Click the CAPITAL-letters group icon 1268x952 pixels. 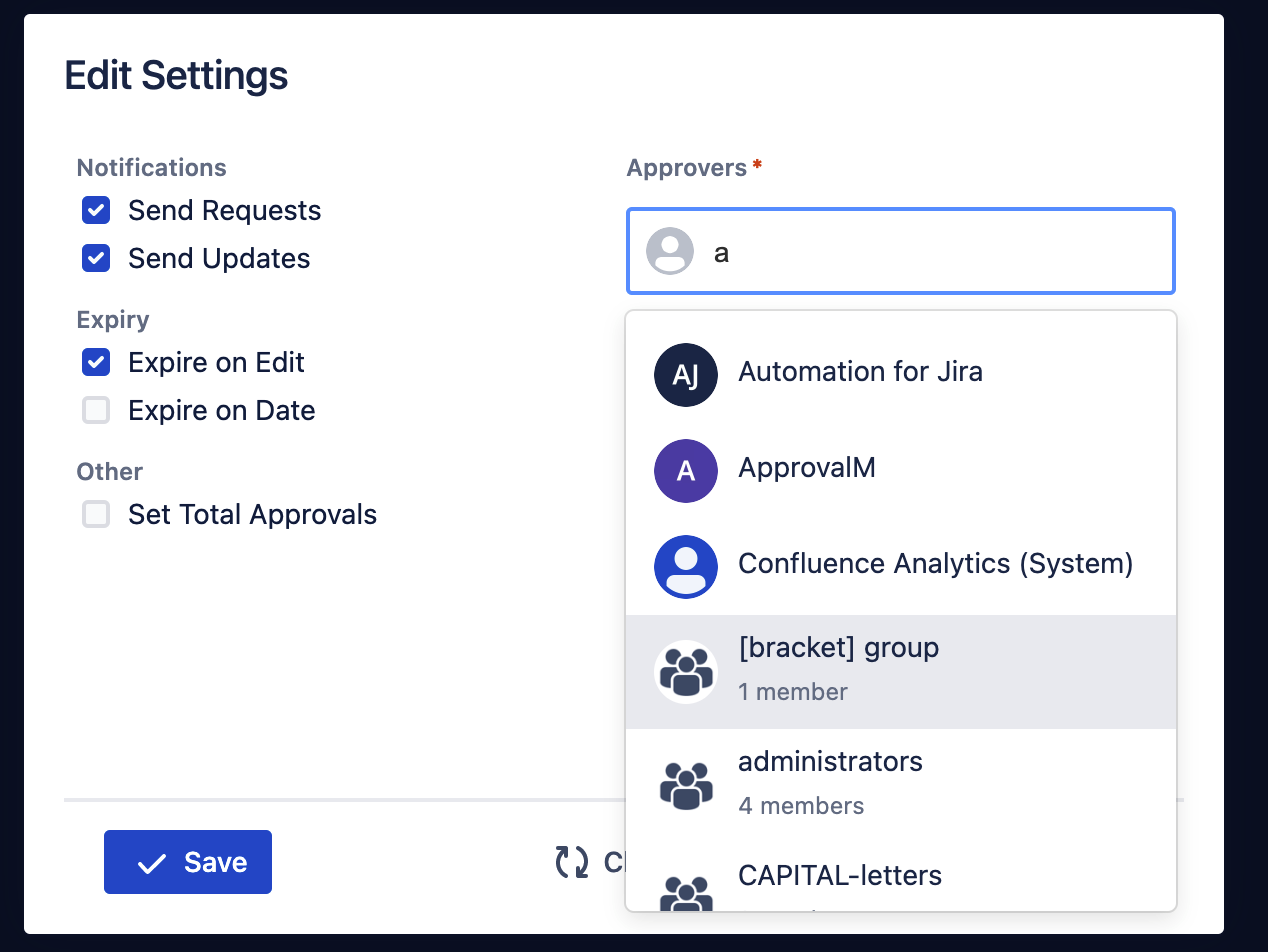[x=685, y=892]
